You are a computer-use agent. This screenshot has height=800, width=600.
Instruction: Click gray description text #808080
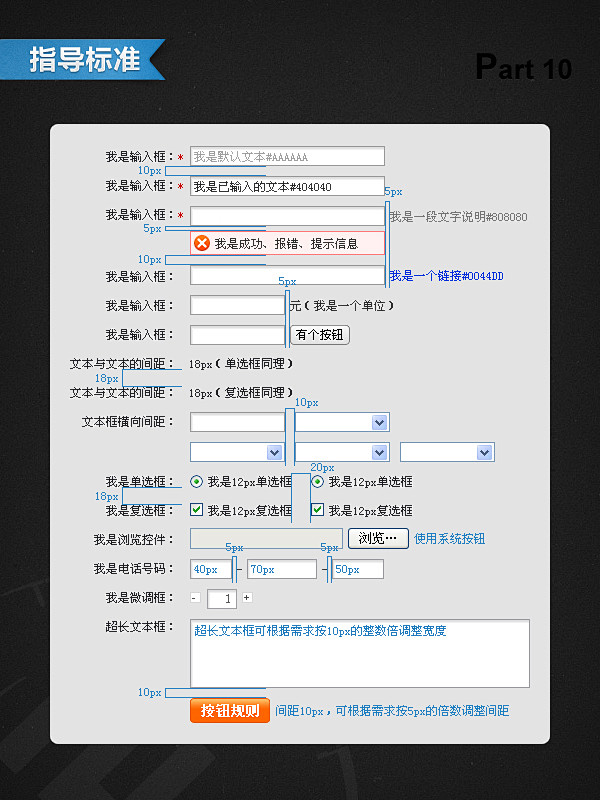[x=459, y=217]
